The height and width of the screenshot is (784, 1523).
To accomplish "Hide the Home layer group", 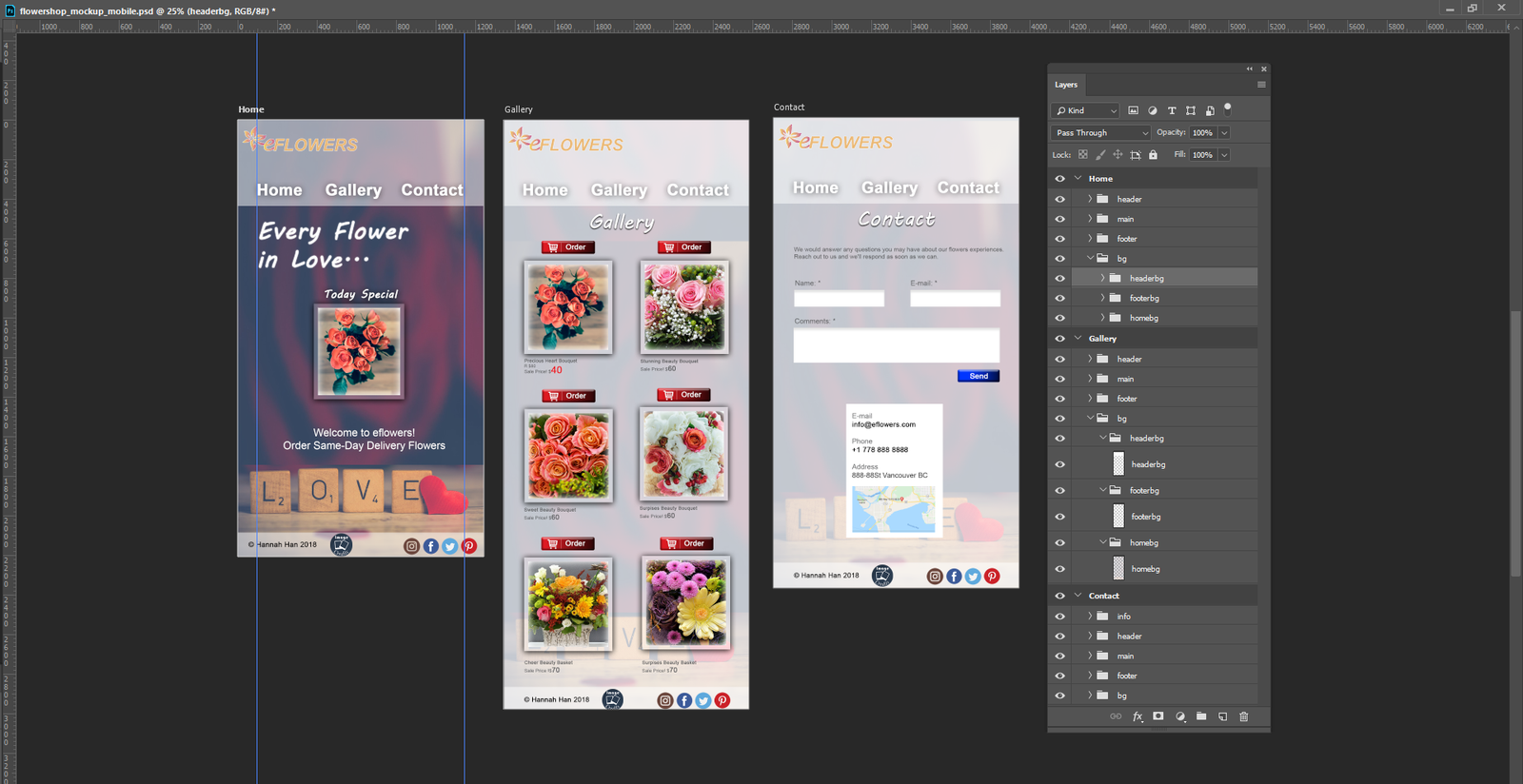I will 1059,179.
